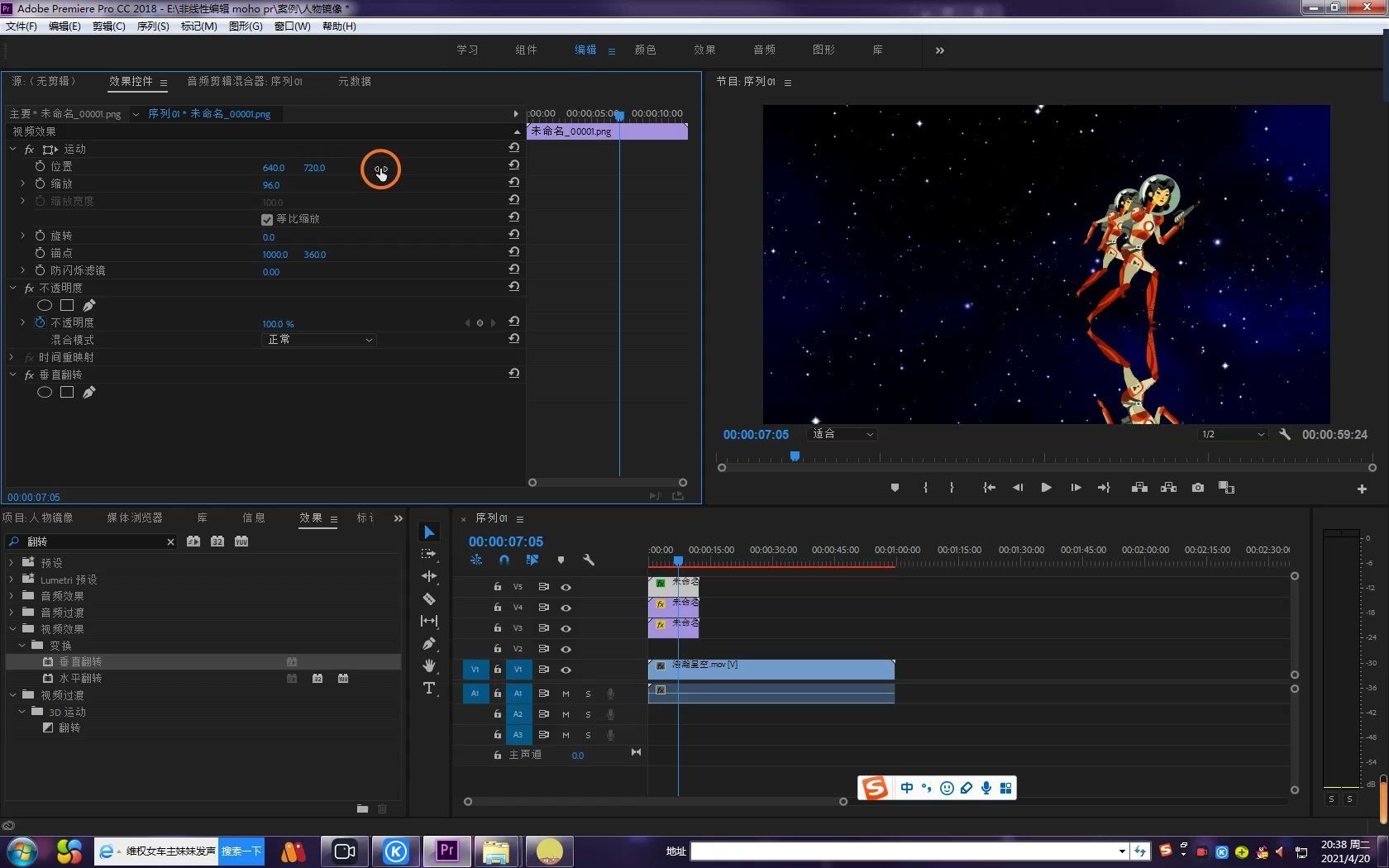1389x868 pixels.
Task: Toggle the Uniform Scale checkbox
Action: 267,219
